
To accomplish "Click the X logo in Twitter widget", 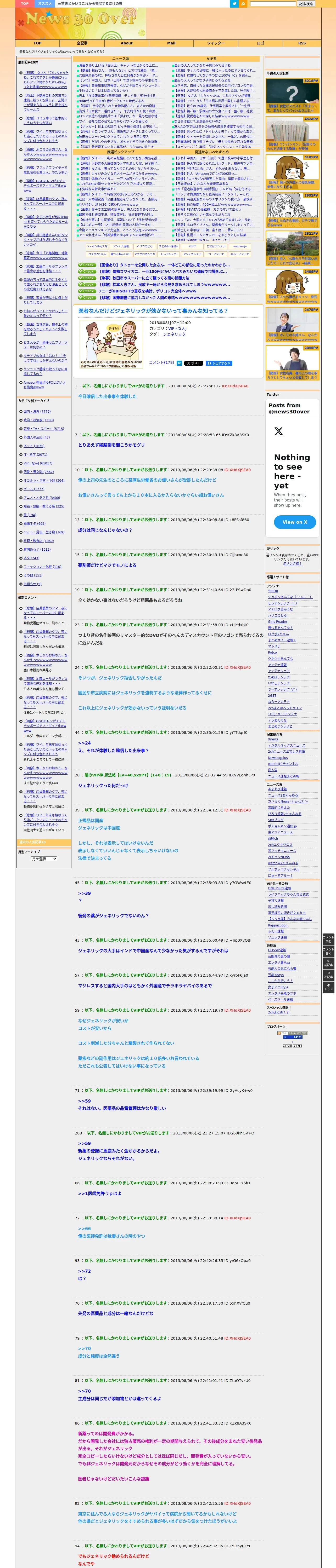I will click(x=279, y=431).
